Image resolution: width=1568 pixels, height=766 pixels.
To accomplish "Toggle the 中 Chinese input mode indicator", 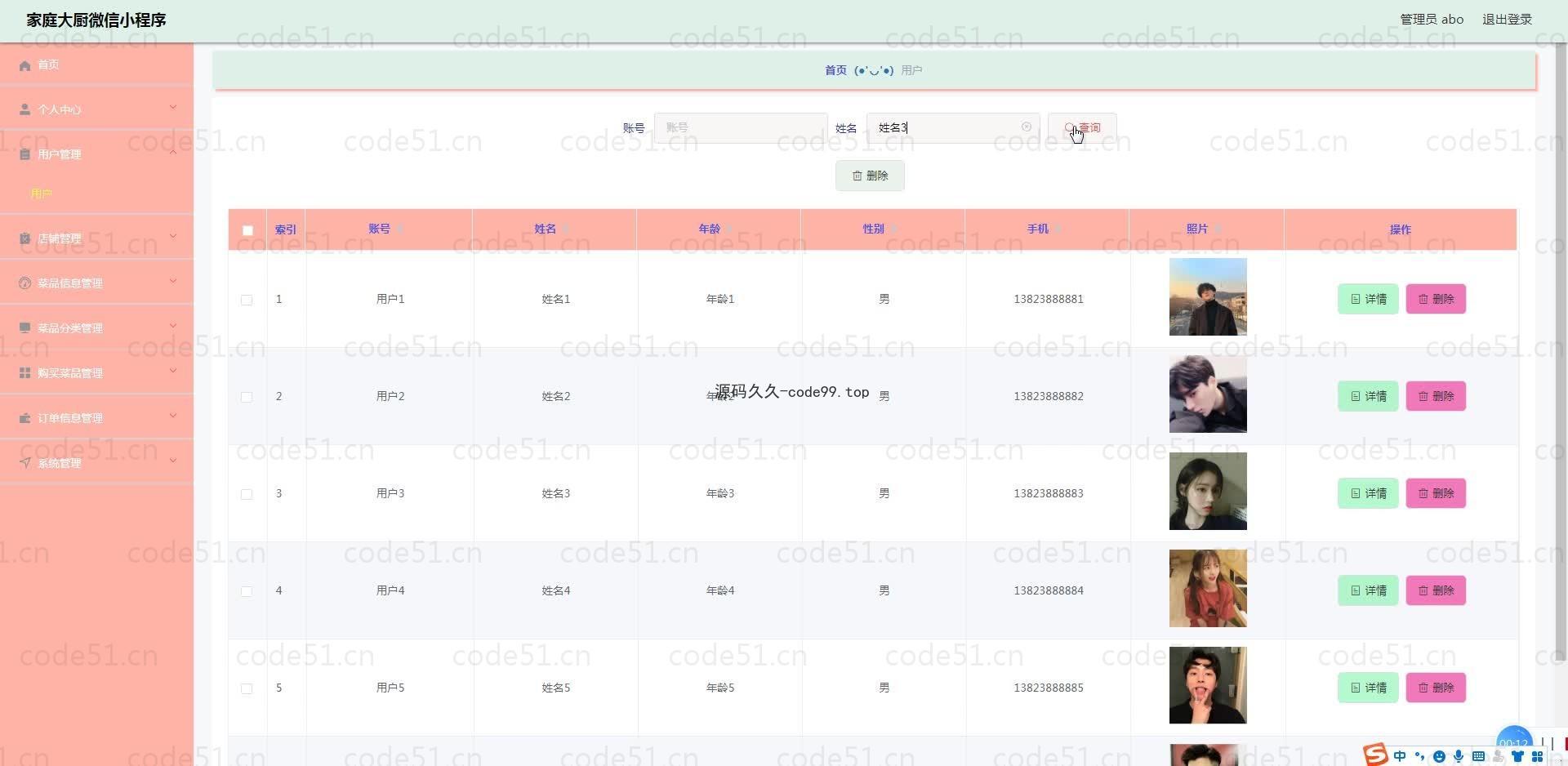I will point(1400,756).
